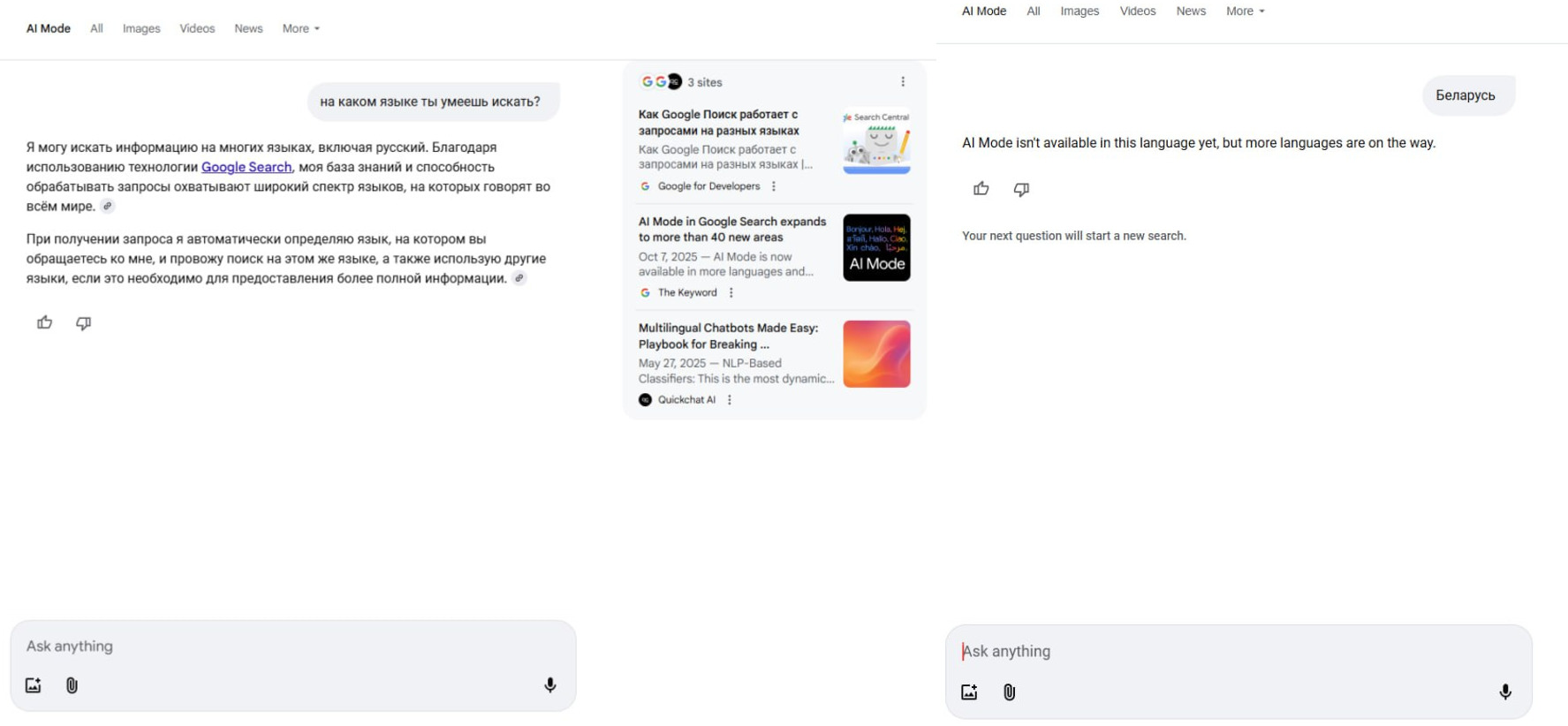Click 'Your next question will start a new search.'
The width and height of the screenshot is (1568, 726).
(x=1074, y=236)
